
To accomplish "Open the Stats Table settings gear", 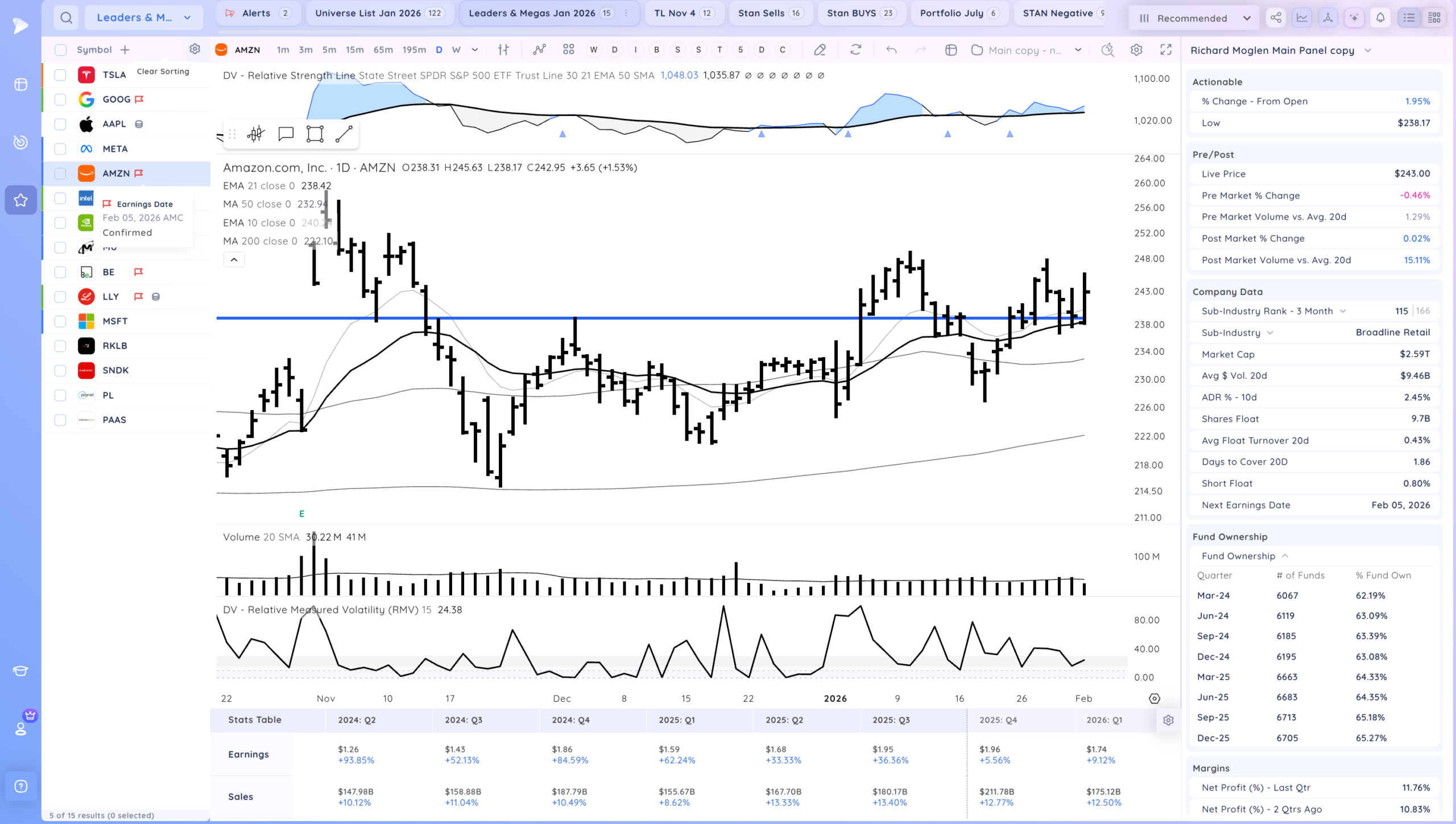I will (1168, 720).
